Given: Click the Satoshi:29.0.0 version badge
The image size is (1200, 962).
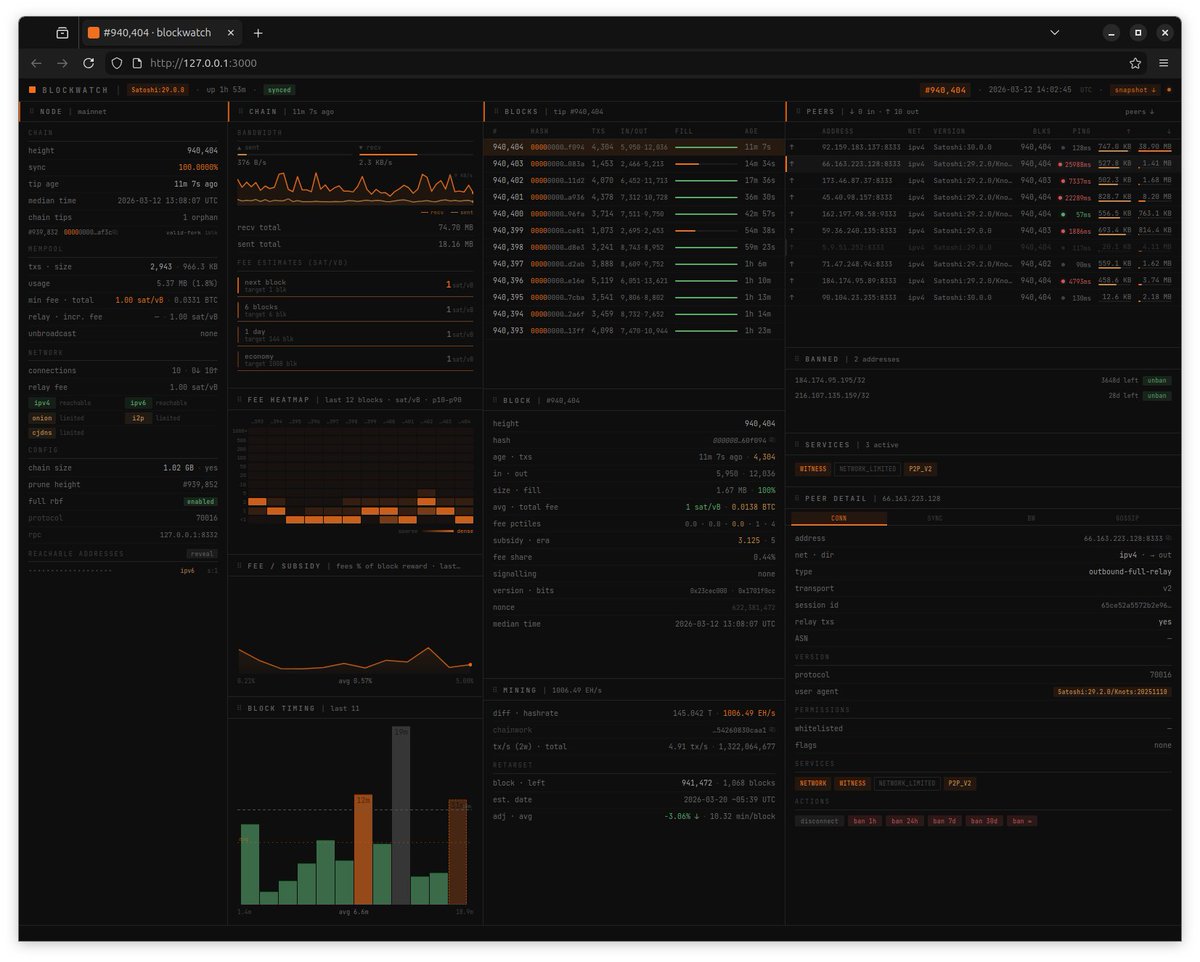Looking at the screenshot, I should click(157, 90).
